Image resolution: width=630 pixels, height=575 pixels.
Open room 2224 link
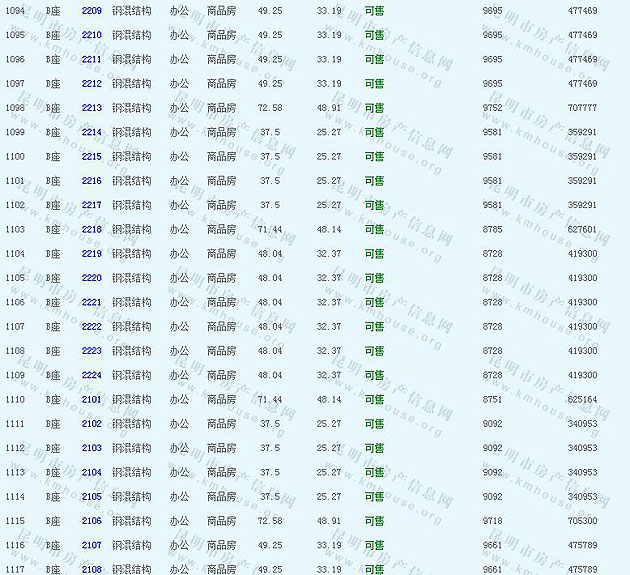(91, 375)
